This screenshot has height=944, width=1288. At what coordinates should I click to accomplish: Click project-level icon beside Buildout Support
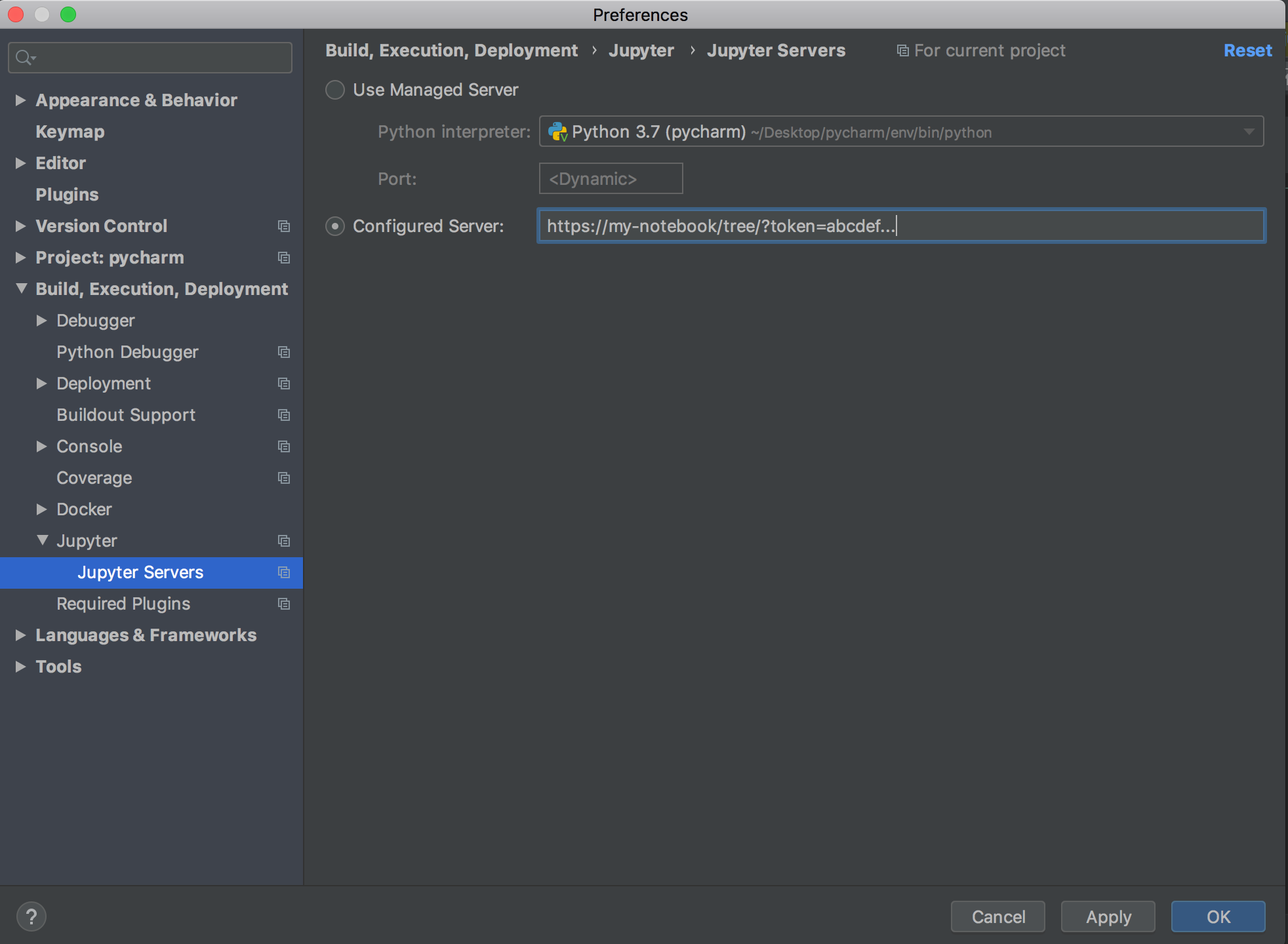[284, 415]
